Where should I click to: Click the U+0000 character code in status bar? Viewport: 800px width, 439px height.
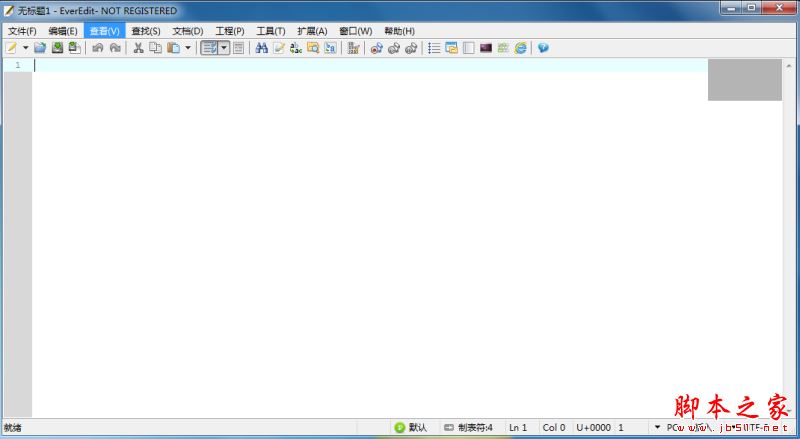[593, 428]
